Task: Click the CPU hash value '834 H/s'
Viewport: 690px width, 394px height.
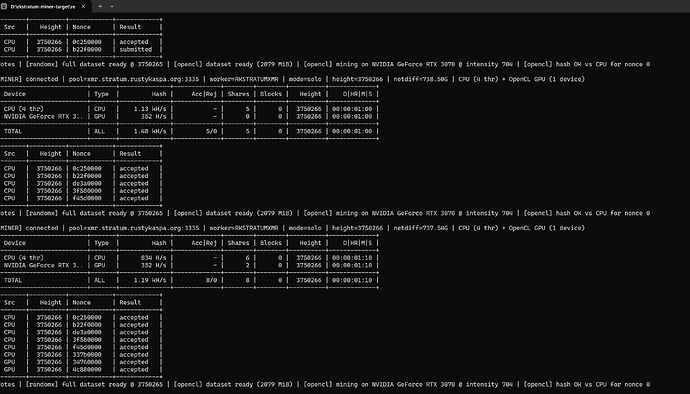Action: coord(154,258)
